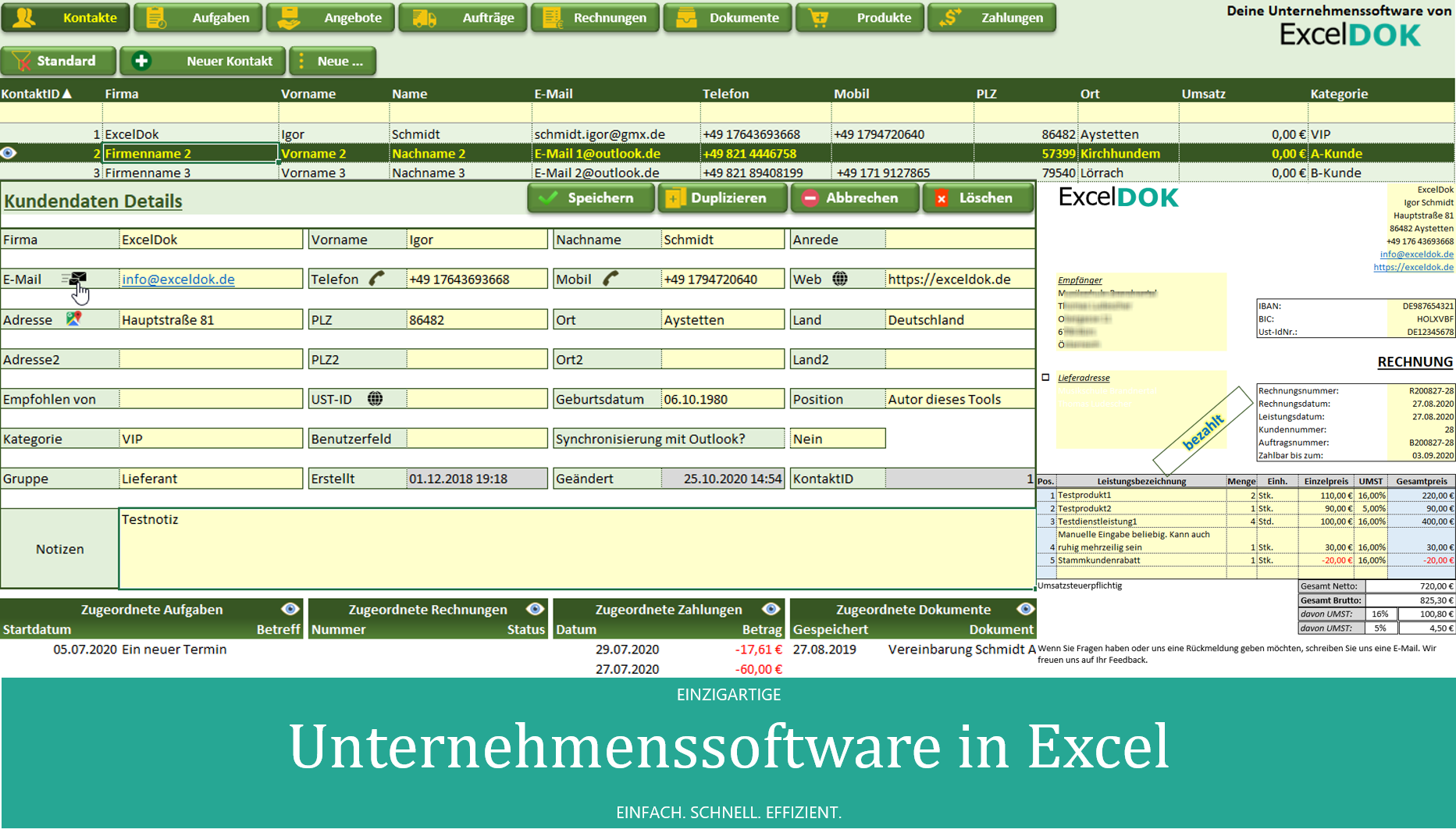The height and width of the screenshot is (833, 1456).
Task: Click the Mobil phone handset icon
Action: [611, 279]
